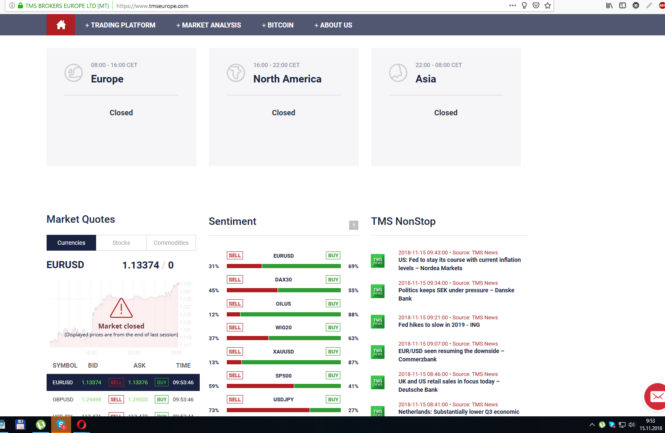Click SELL for DAX30 sentiment
665x433 pixels.
point(235,279)
